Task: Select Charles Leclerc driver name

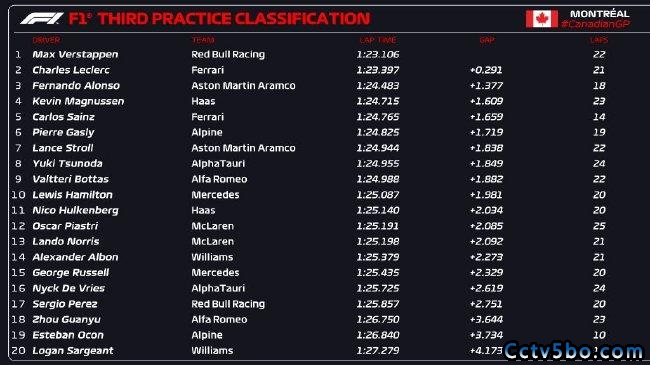Action: click(x=71, y=70)
